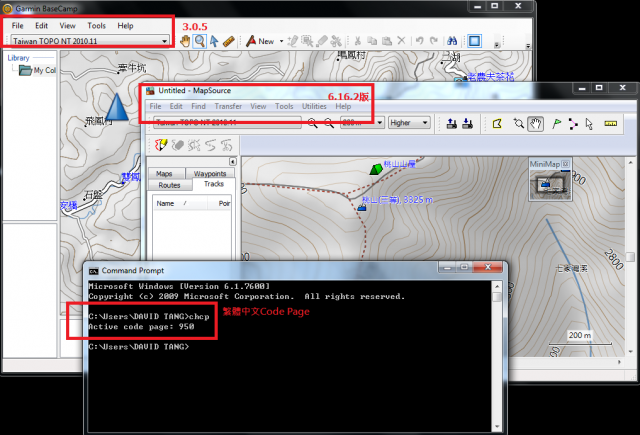This screenshot has height=435, width=640.
Task: Open the Help menu in BaseCamp
Action: coord(125,26)
